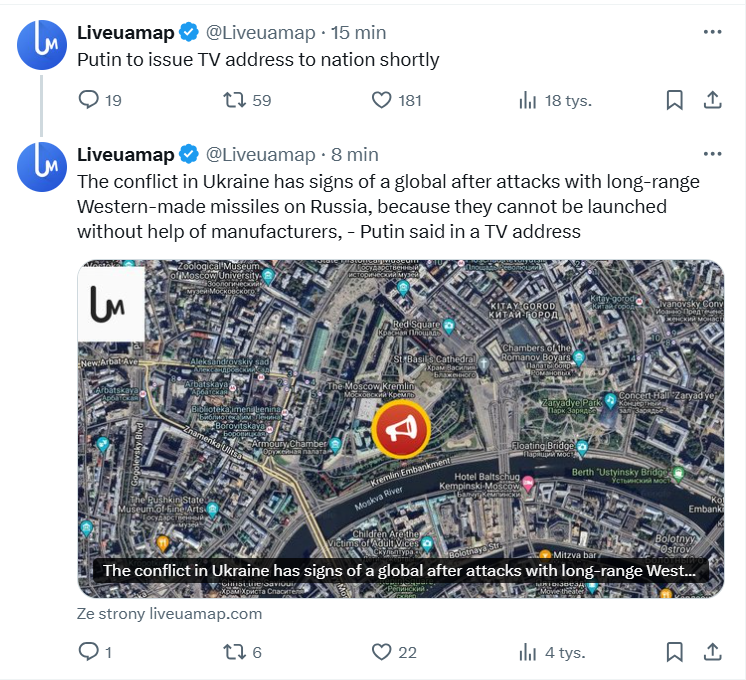
Task: View analytics of tweet with 18 tys. views
Action: point(527,100)
